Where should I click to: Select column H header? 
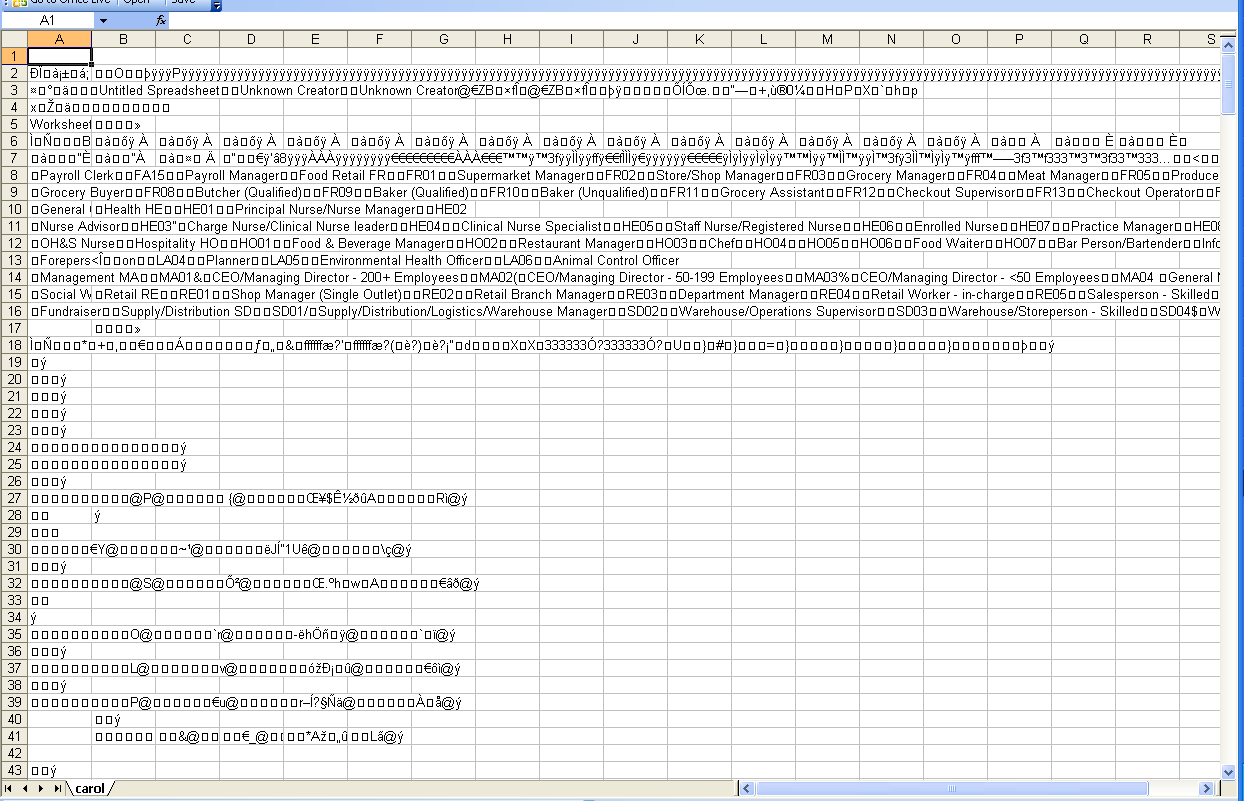(x=507, y=39)
